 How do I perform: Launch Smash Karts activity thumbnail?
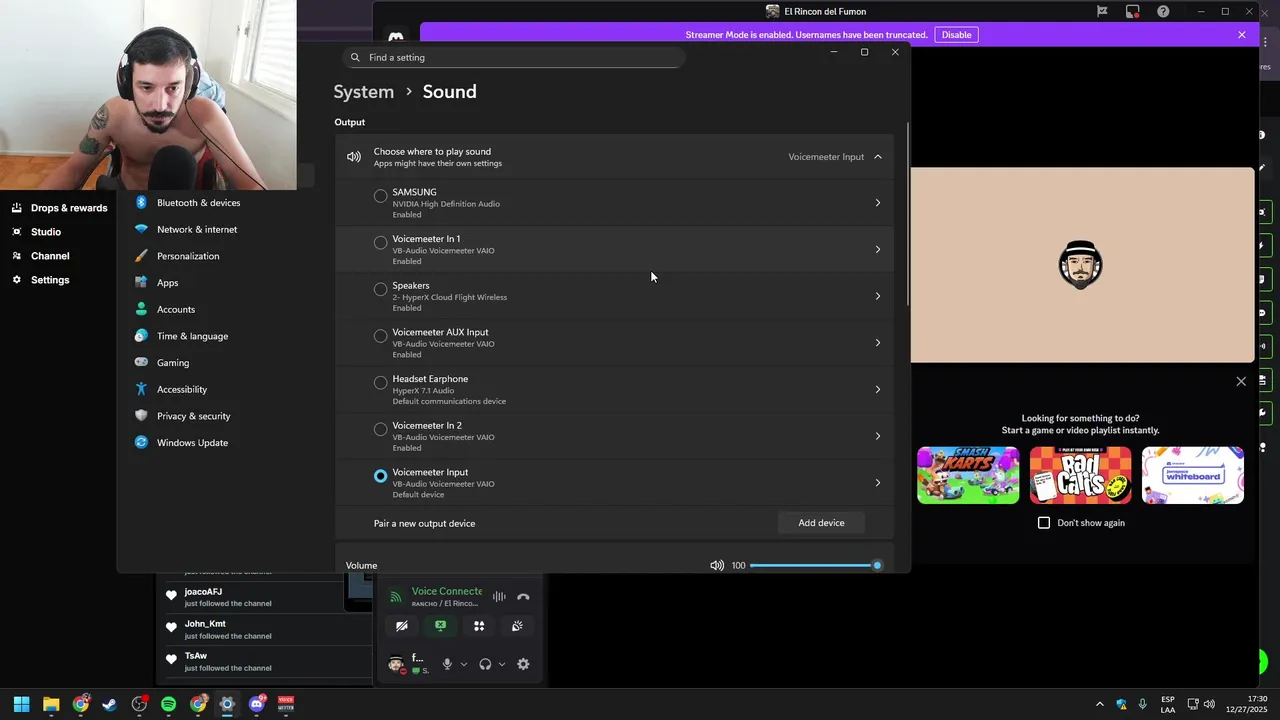(968, 475)
